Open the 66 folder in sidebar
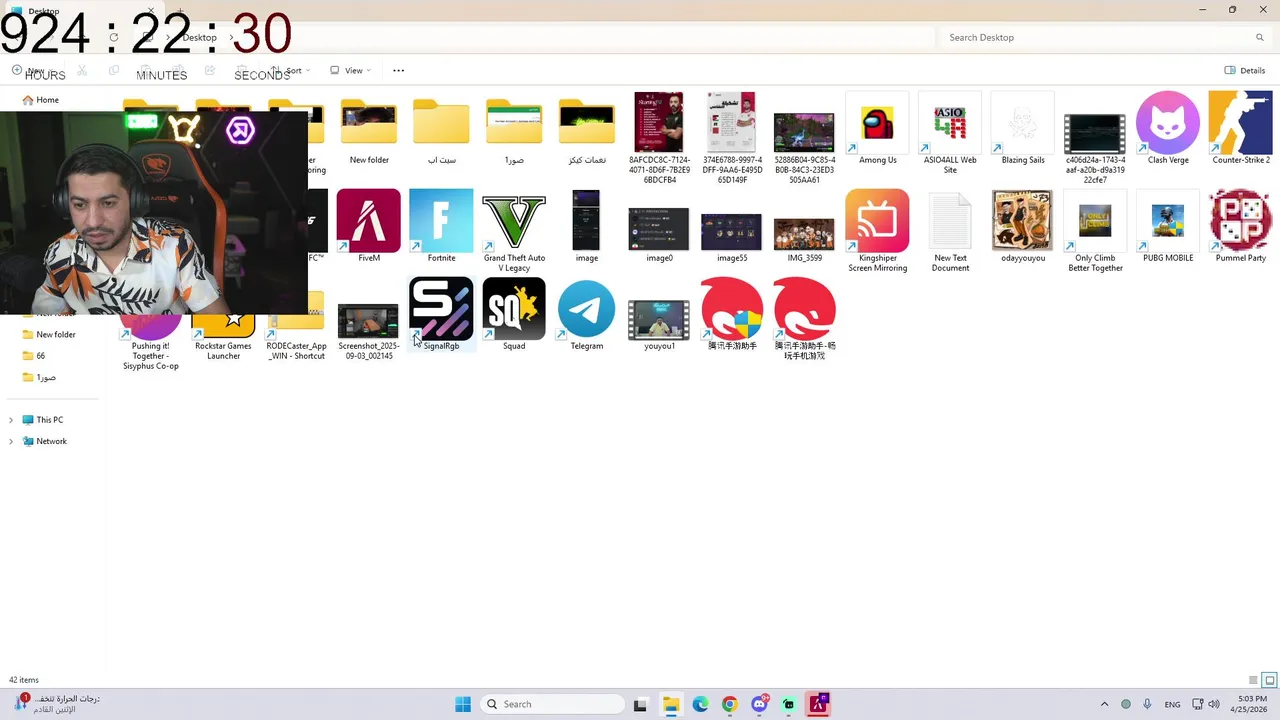This screenshot has width=1280, height=720. coord(34,356)
